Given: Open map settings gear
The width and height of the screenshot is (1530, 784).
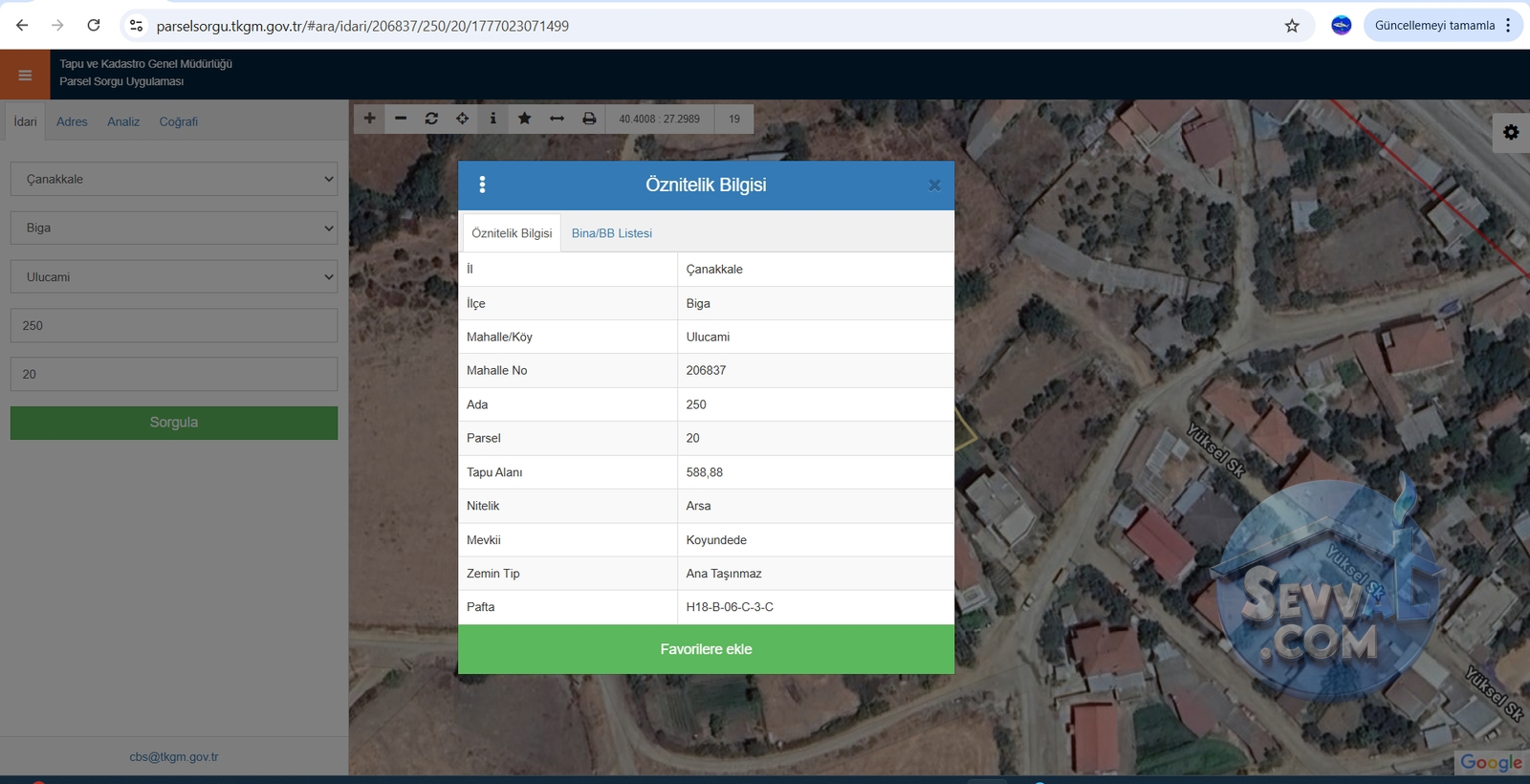Looking at the screenshot, I should [x=1511, y=132].
